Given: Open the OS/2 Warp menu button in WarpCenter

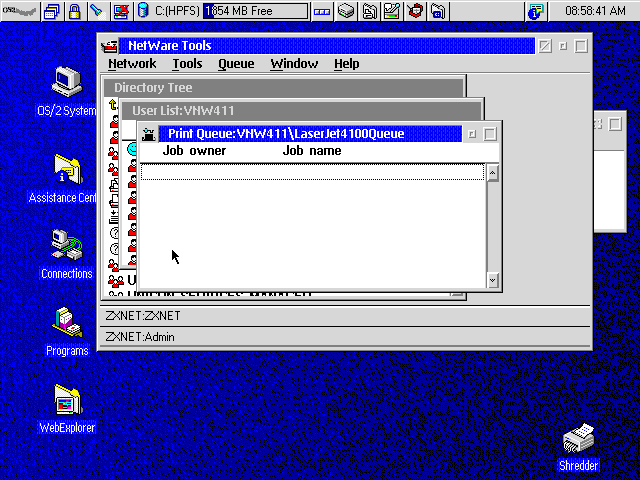Looking at the screenshot, I should [20, 11].
